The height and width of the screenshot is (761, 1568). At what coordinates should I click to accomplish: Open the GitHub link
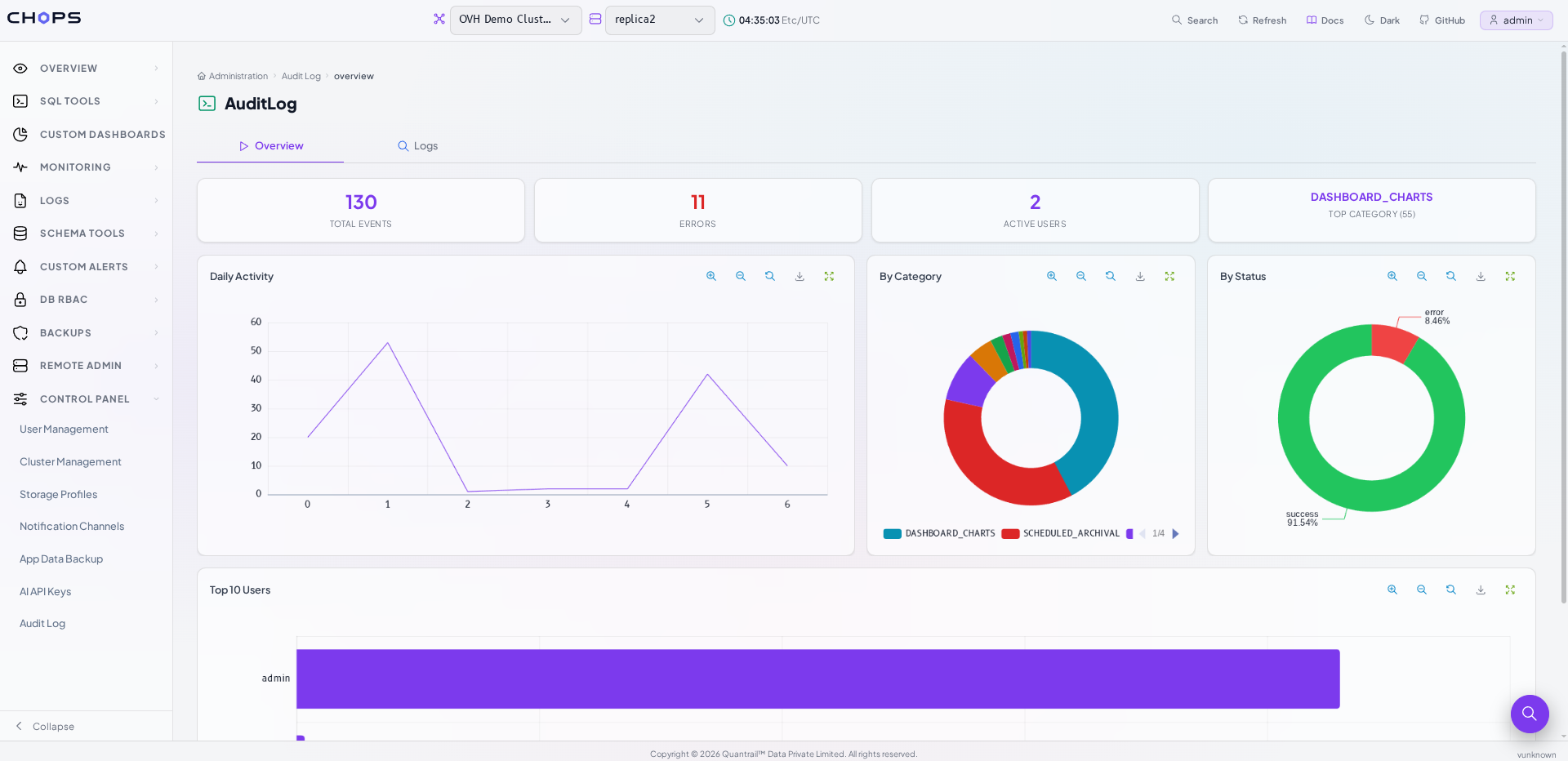1442,20
